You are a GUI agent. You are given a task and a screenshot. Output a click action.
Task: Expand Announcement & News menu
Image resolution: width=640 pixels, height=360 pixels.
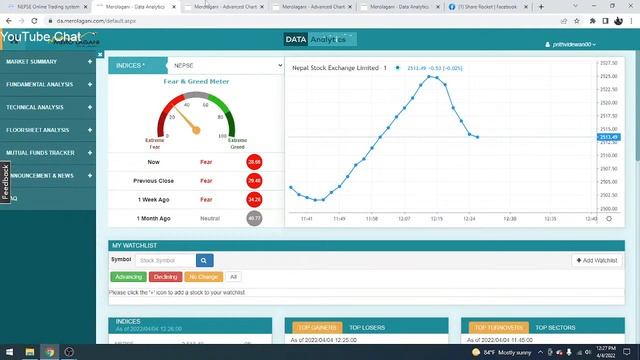point(48,176)
